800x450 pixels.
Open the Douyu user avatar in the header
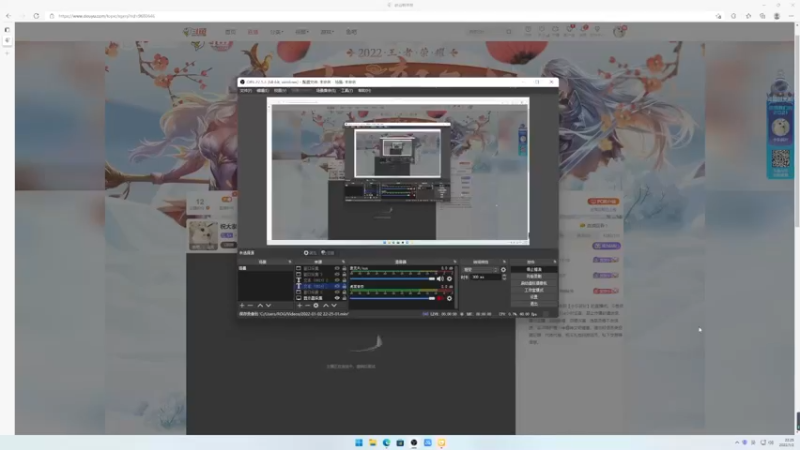coord(619,32)
